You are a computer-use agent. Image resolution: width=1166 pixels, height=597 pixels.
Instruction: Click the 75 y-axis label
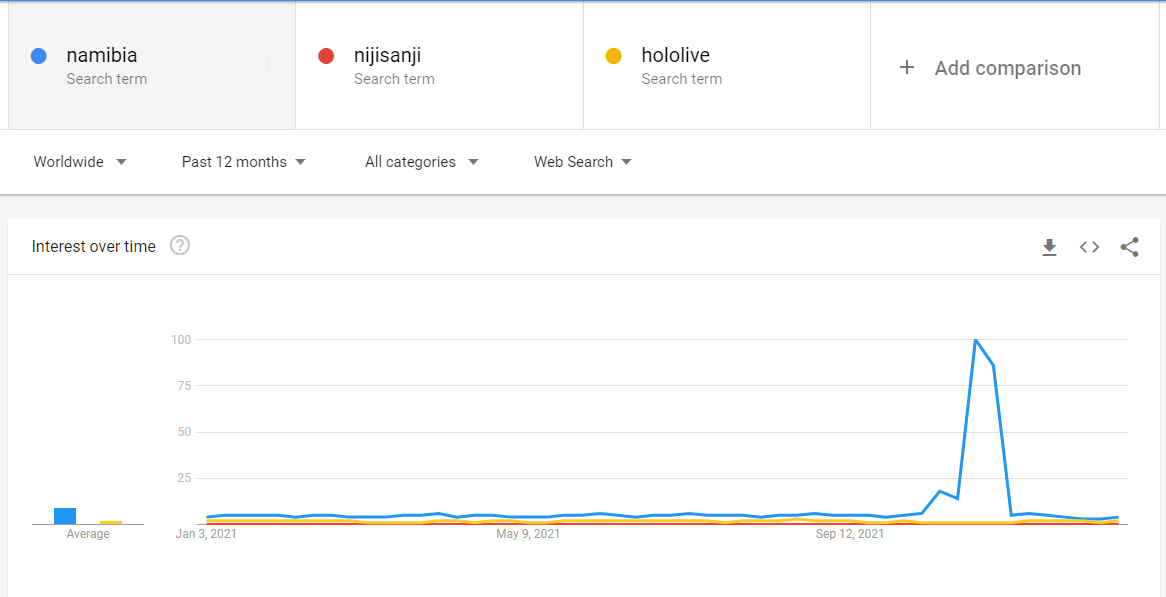(x=184, y=386)
